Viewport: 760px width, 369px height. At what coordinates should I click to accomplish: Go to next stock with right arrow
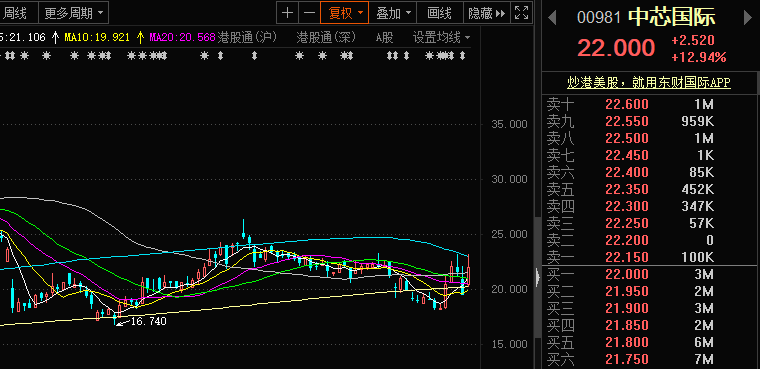748,18
